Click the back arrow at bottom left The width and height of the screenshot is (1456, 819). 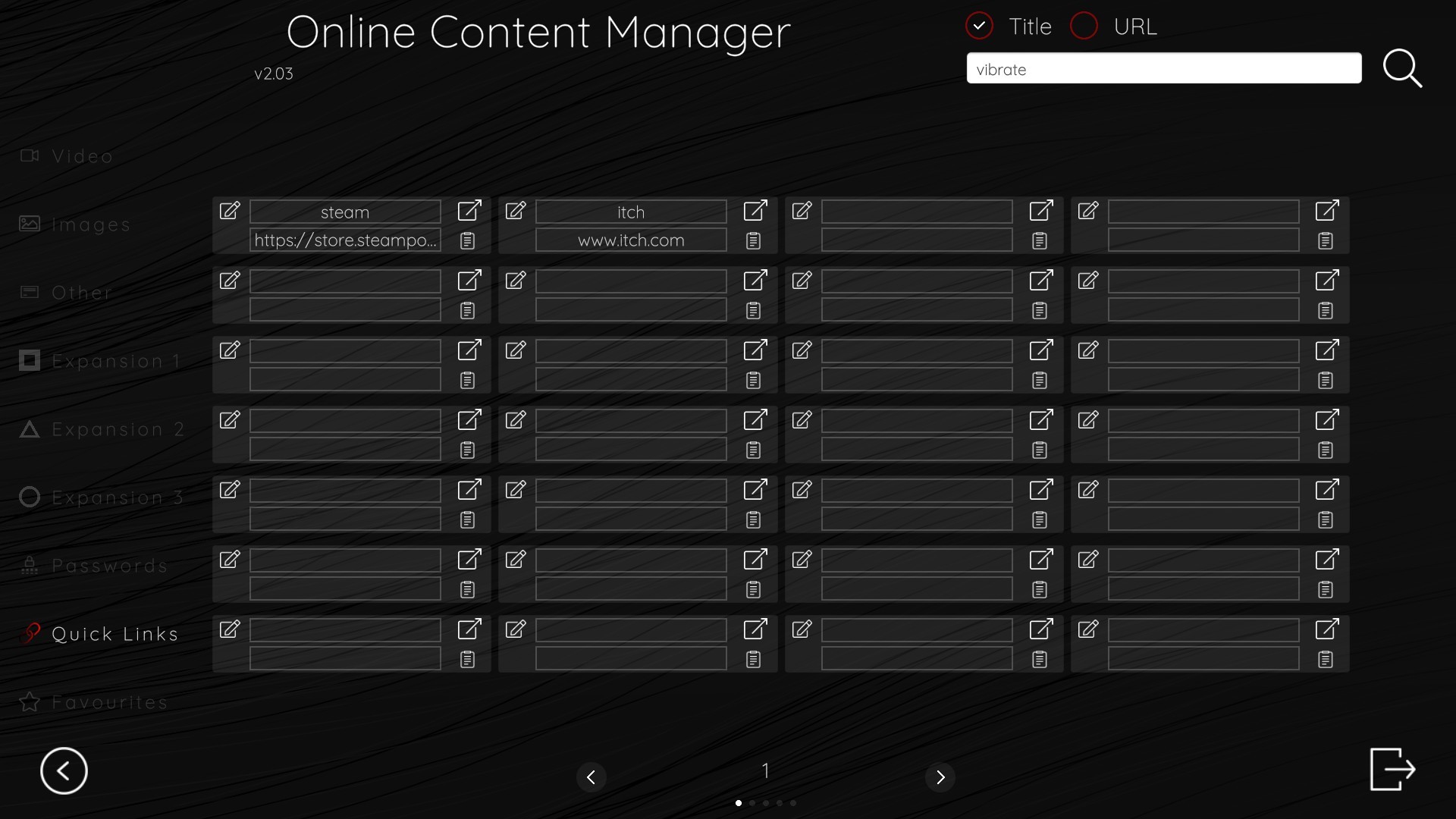pos(64,770)
